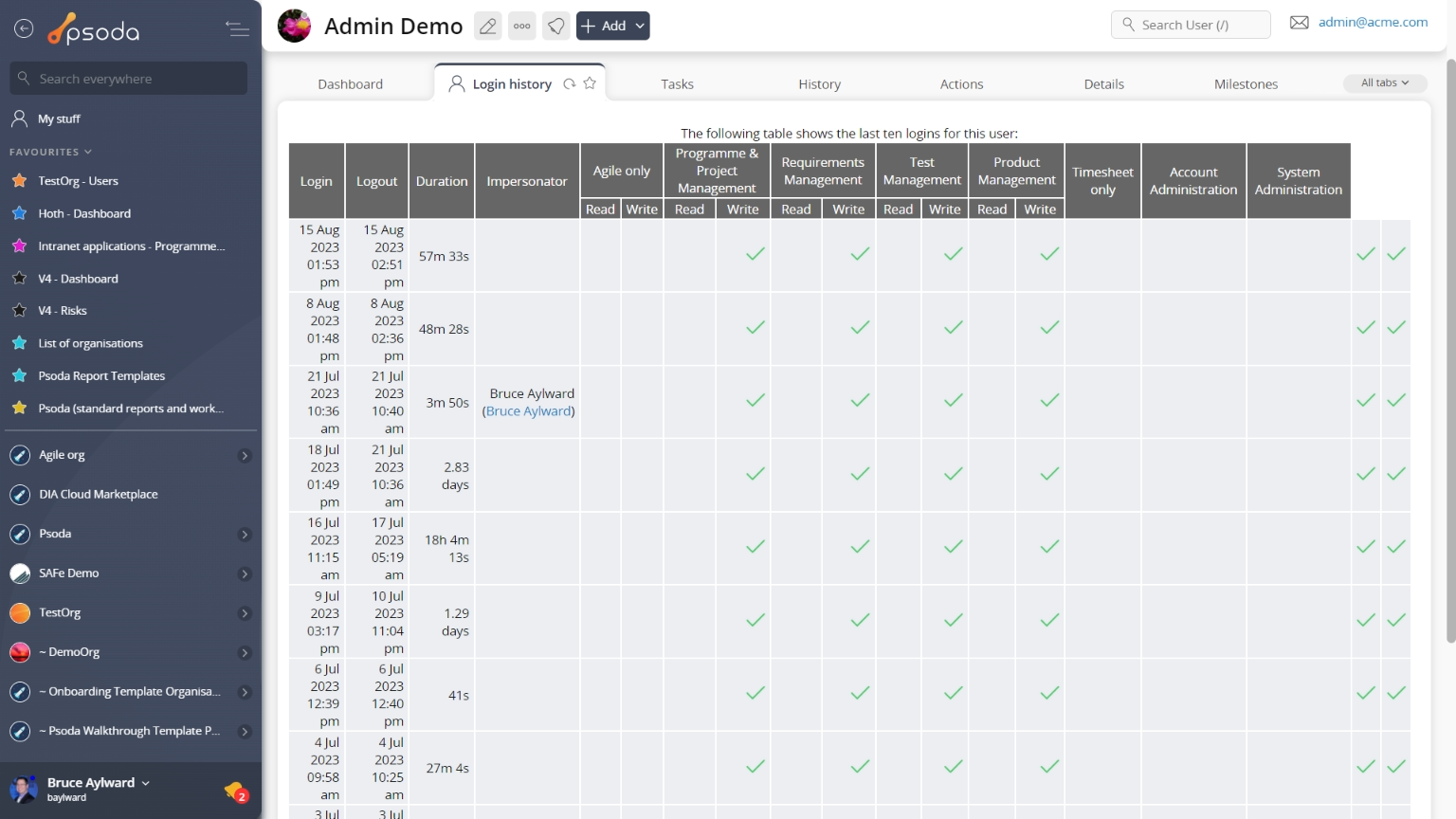Click the ~ DemoOrg organisation icon

pos(20,652)
